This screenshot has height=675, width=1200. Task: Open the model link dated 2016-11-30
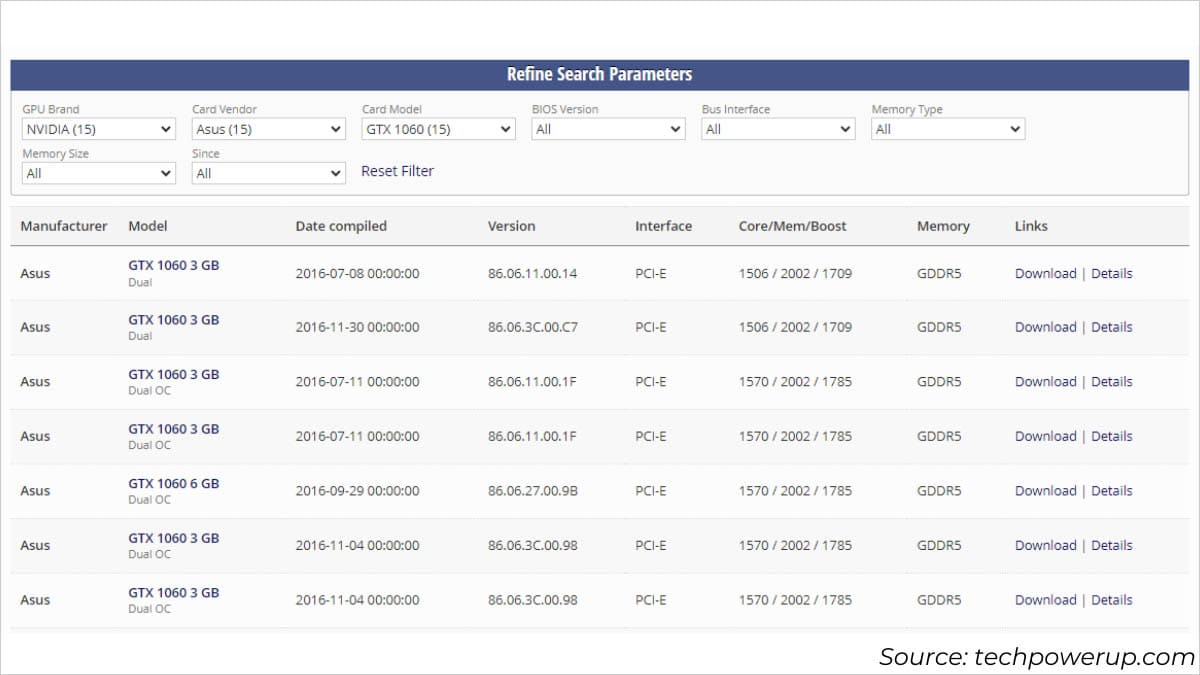(173, 320)
